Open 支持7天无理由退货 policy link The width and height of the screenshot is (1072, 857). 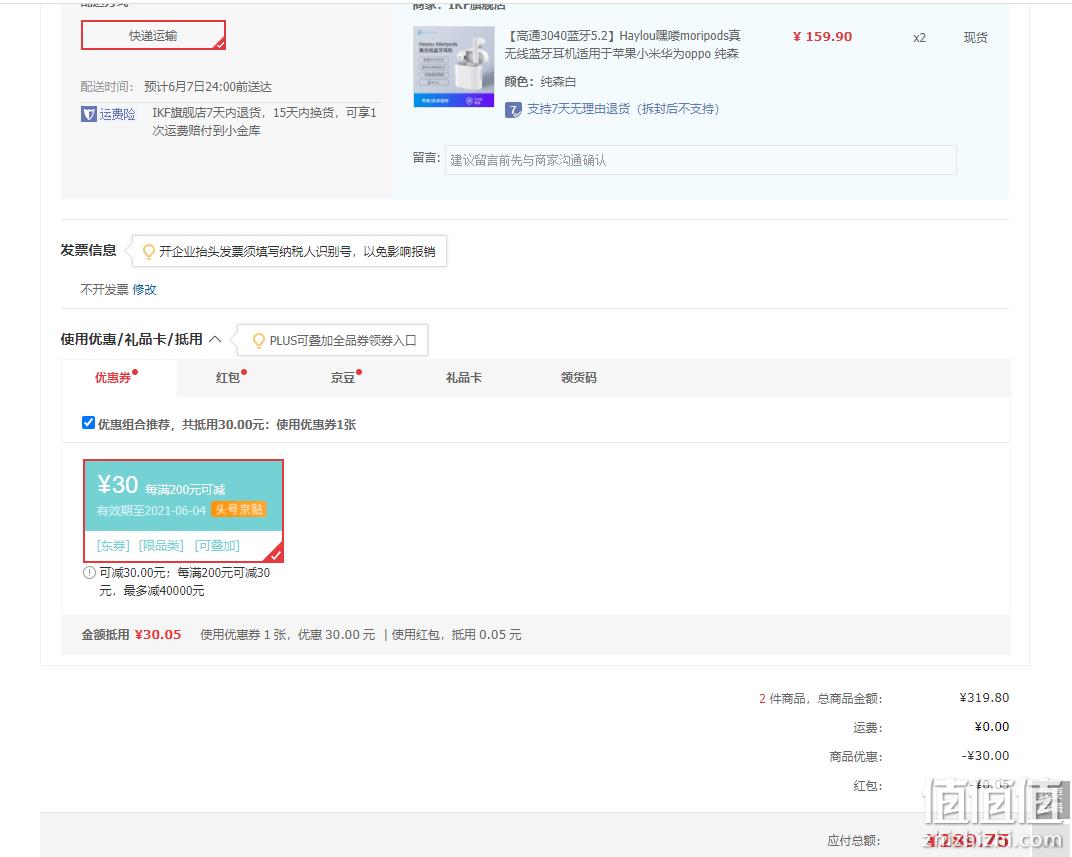point(623,109)
